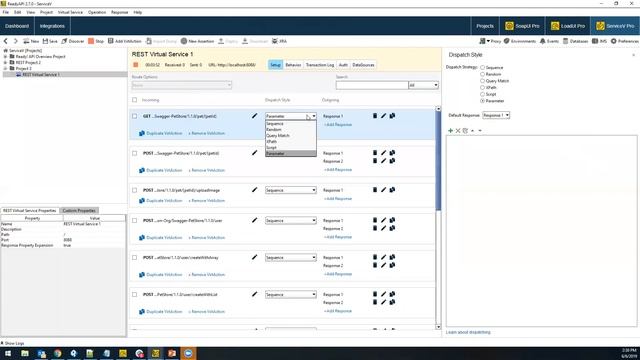Select the Random dispatch strategy radio
640x360 pixels.
tap(482, 74)
